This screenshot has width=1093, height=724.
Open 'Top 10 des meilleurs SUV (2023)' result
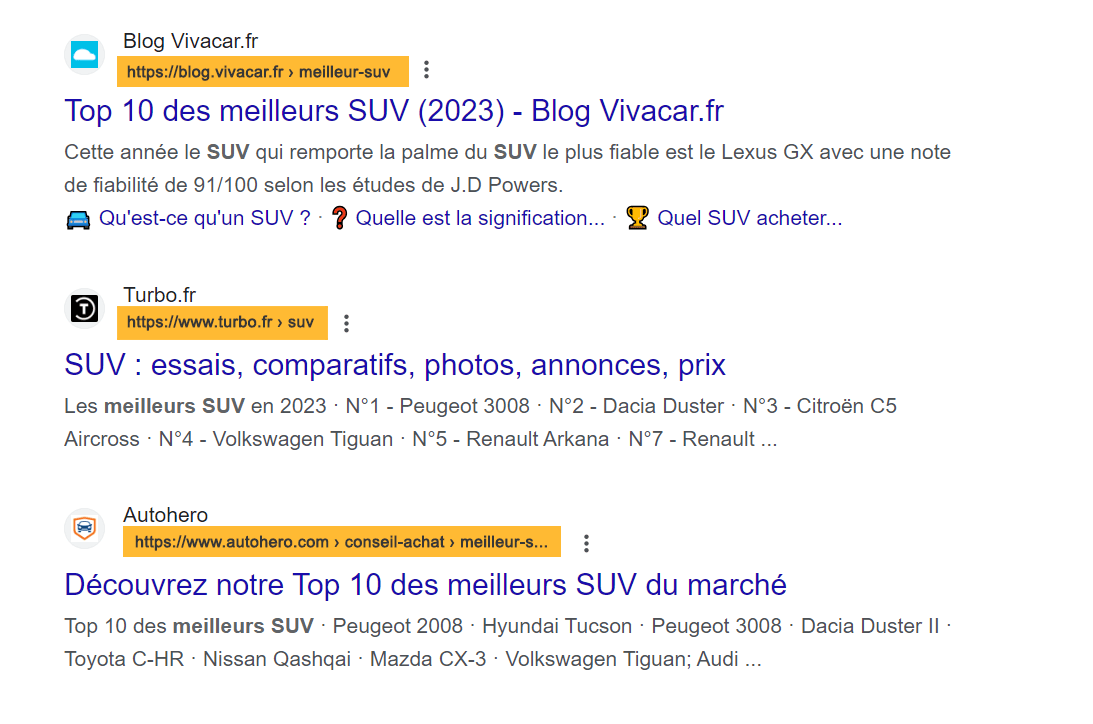pos(394,111)
